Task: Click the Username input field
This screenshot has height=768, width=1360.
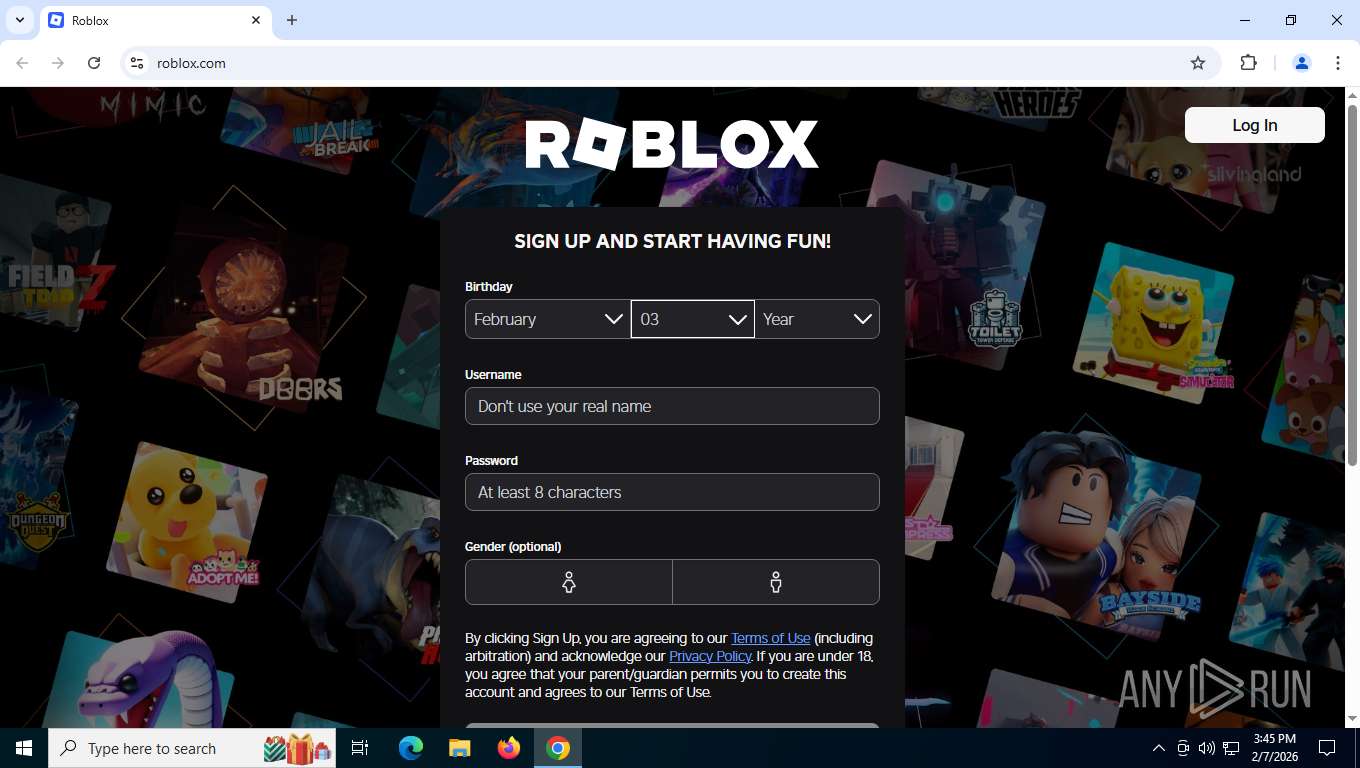Action: [672, 406]
